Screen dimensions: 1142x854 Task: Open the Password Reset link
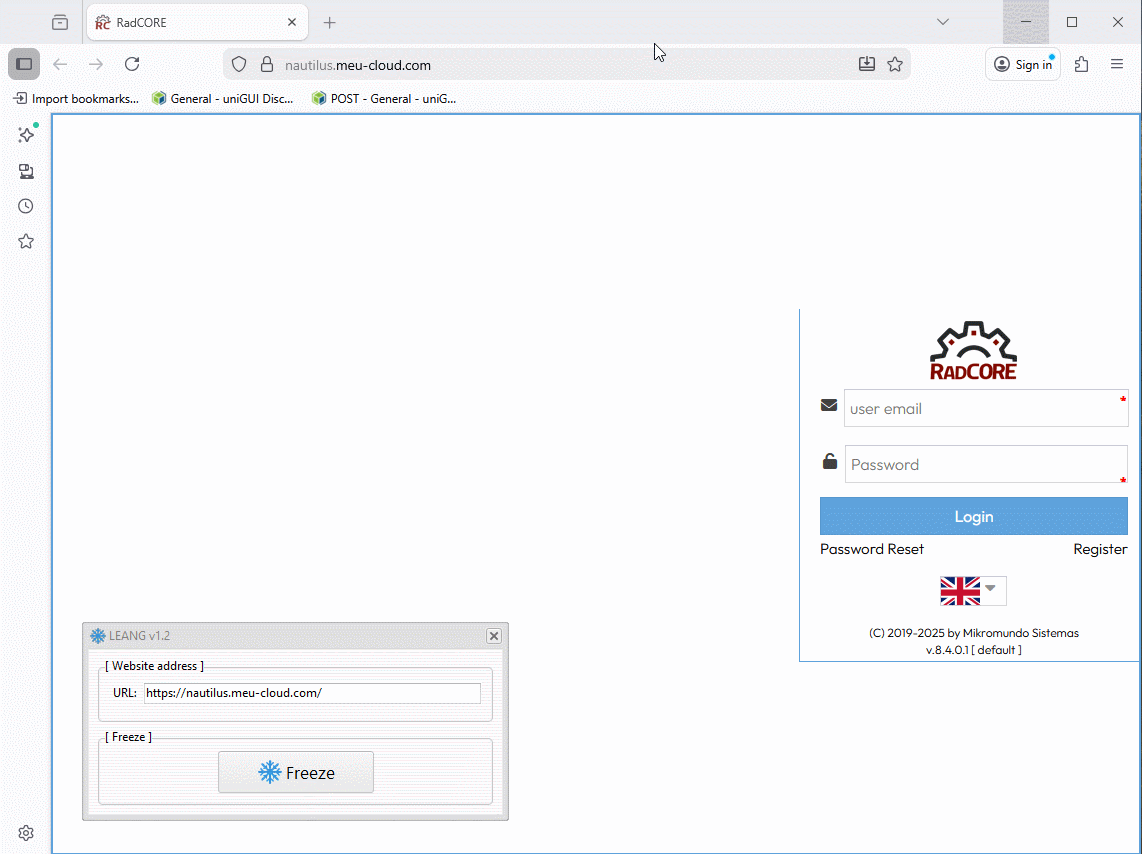coord(872,549)
